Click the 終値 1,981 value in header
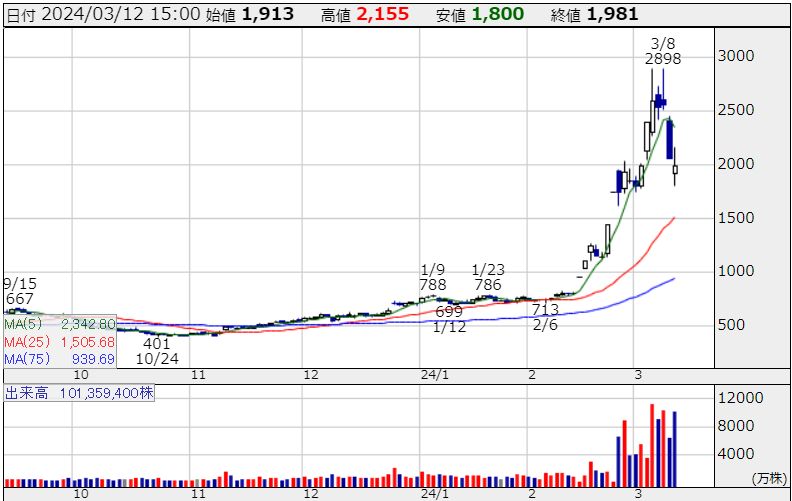This screenshot has height=501, width=792. pyautogui.click(x=614, y=14)
